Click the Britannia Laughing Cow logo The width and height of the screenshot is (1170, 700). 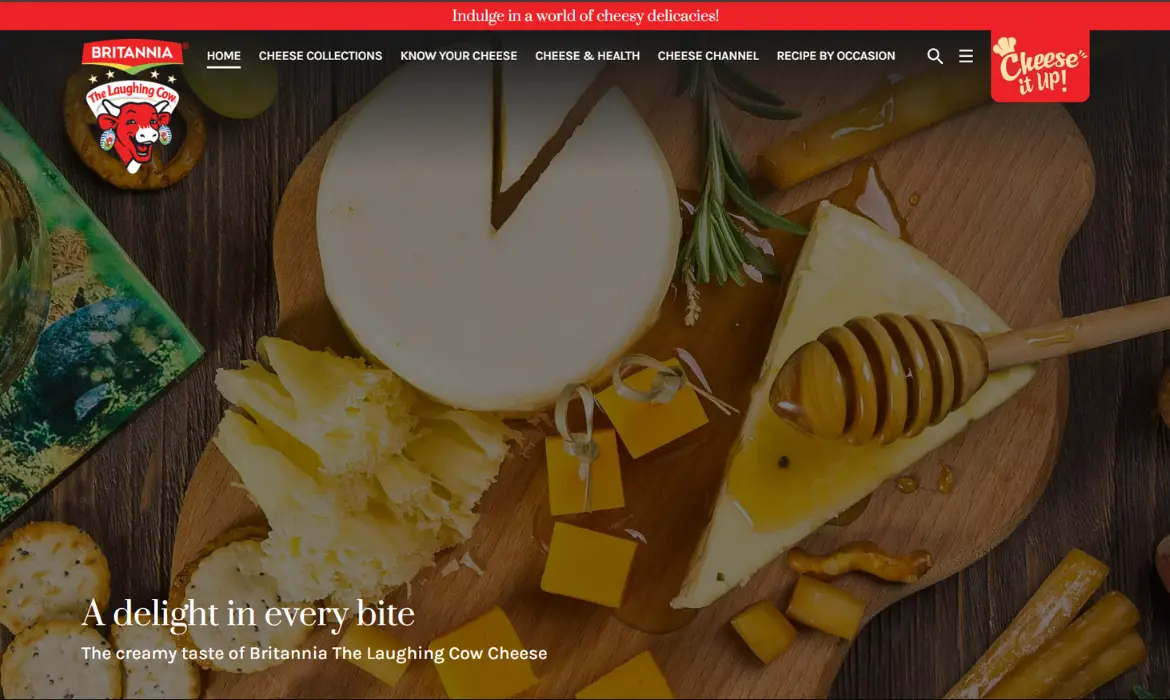click(x=134, y=107)
